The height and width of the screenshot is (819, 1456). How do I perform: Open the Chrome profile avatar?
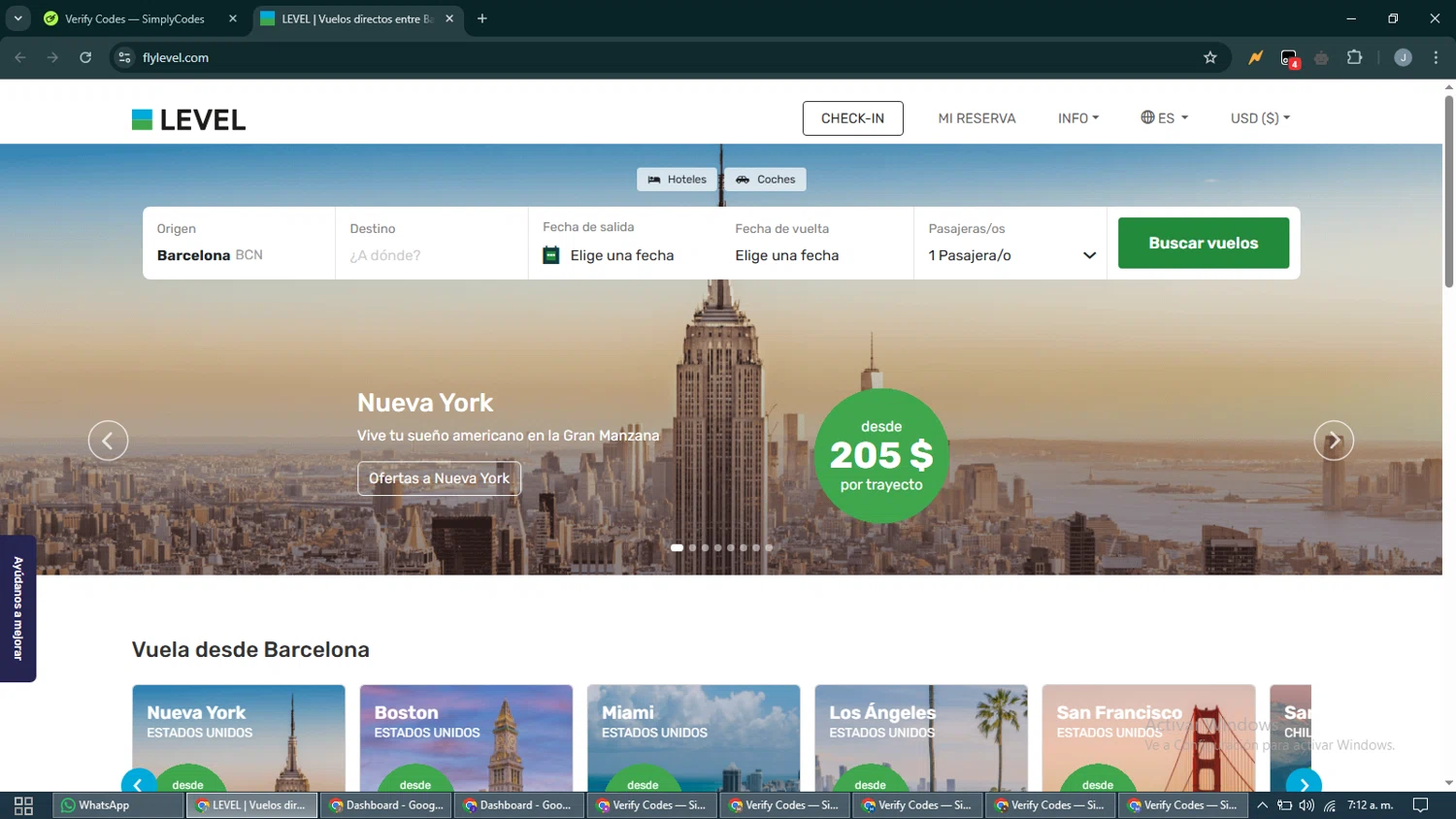pos(1403,57)
